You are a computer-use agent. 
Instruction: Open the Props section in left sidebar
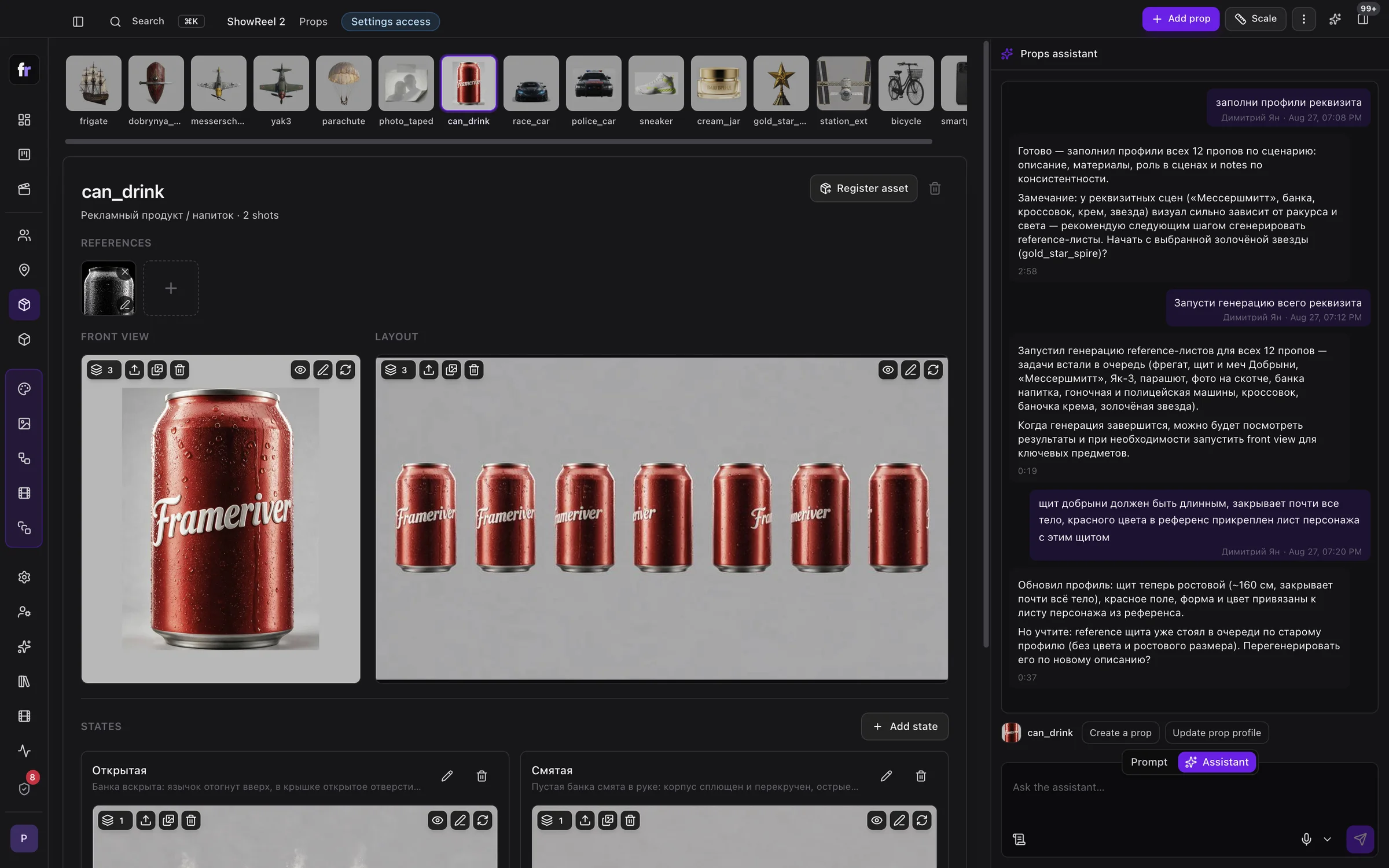(x=24, y=304)
